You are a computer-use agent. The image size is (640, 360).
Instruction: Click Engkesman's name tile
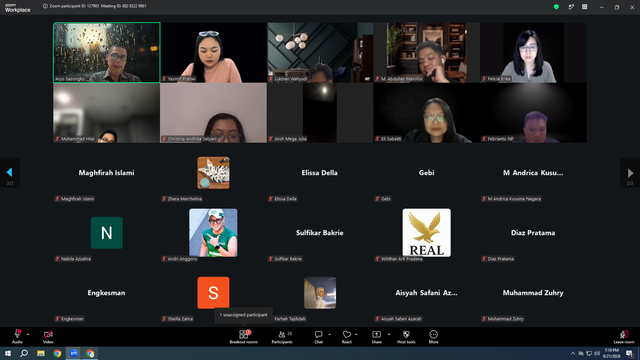pos(106,293)
